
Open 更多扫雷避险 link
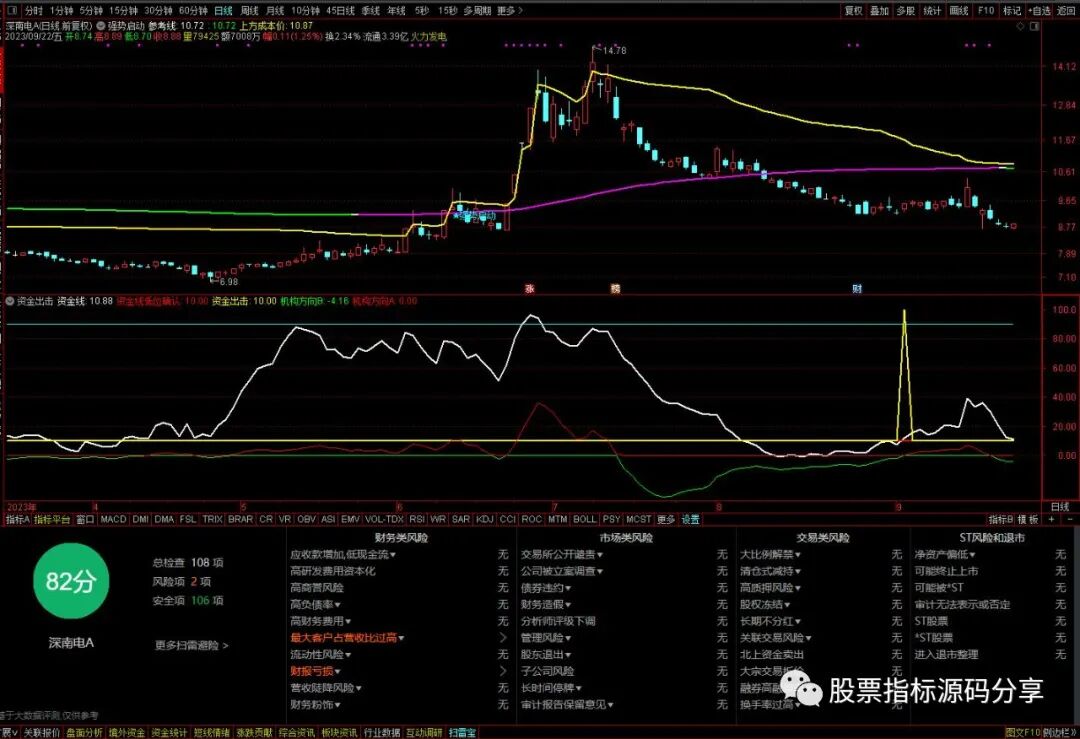191,645
